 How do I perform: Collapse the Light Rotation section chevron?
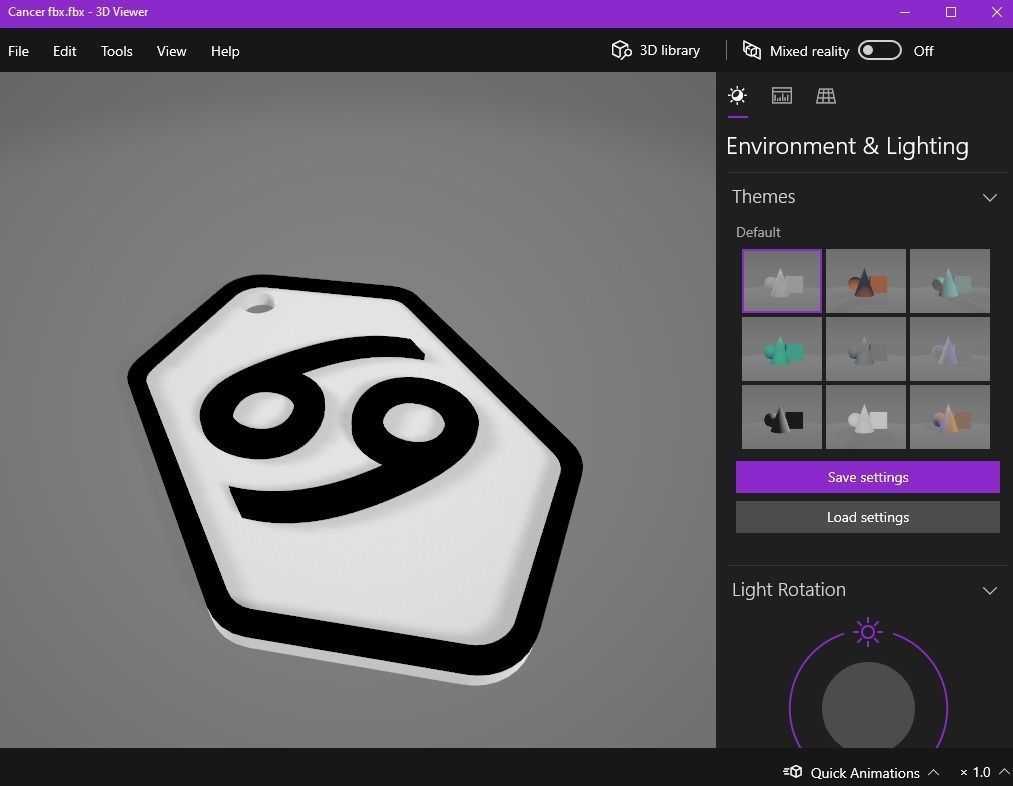click(x=989, y=590)
